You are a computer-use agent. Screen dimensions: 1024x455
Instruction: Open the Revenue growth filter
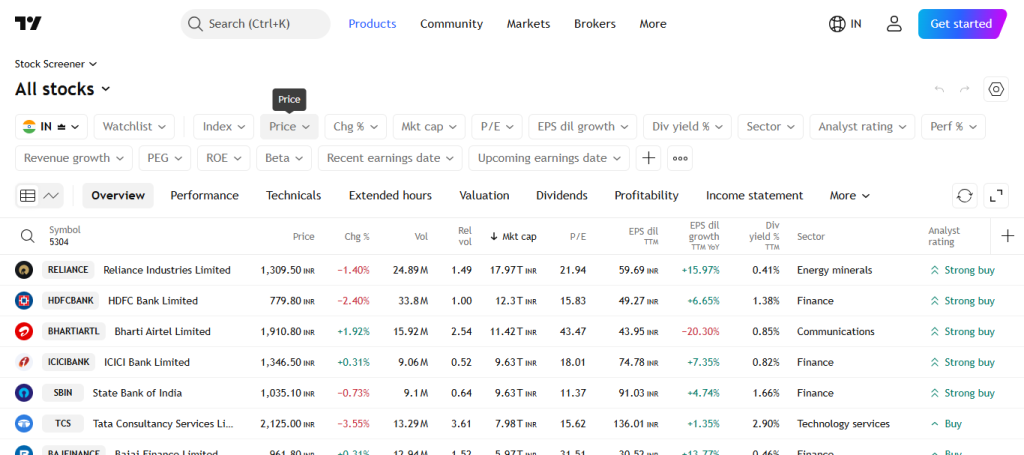pyautogui.click(x=74, y=158)
